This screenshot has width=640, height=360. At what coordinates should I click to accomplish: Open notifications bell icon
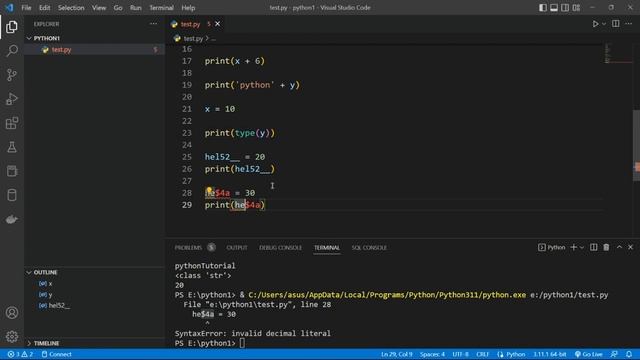pos(629,354)
